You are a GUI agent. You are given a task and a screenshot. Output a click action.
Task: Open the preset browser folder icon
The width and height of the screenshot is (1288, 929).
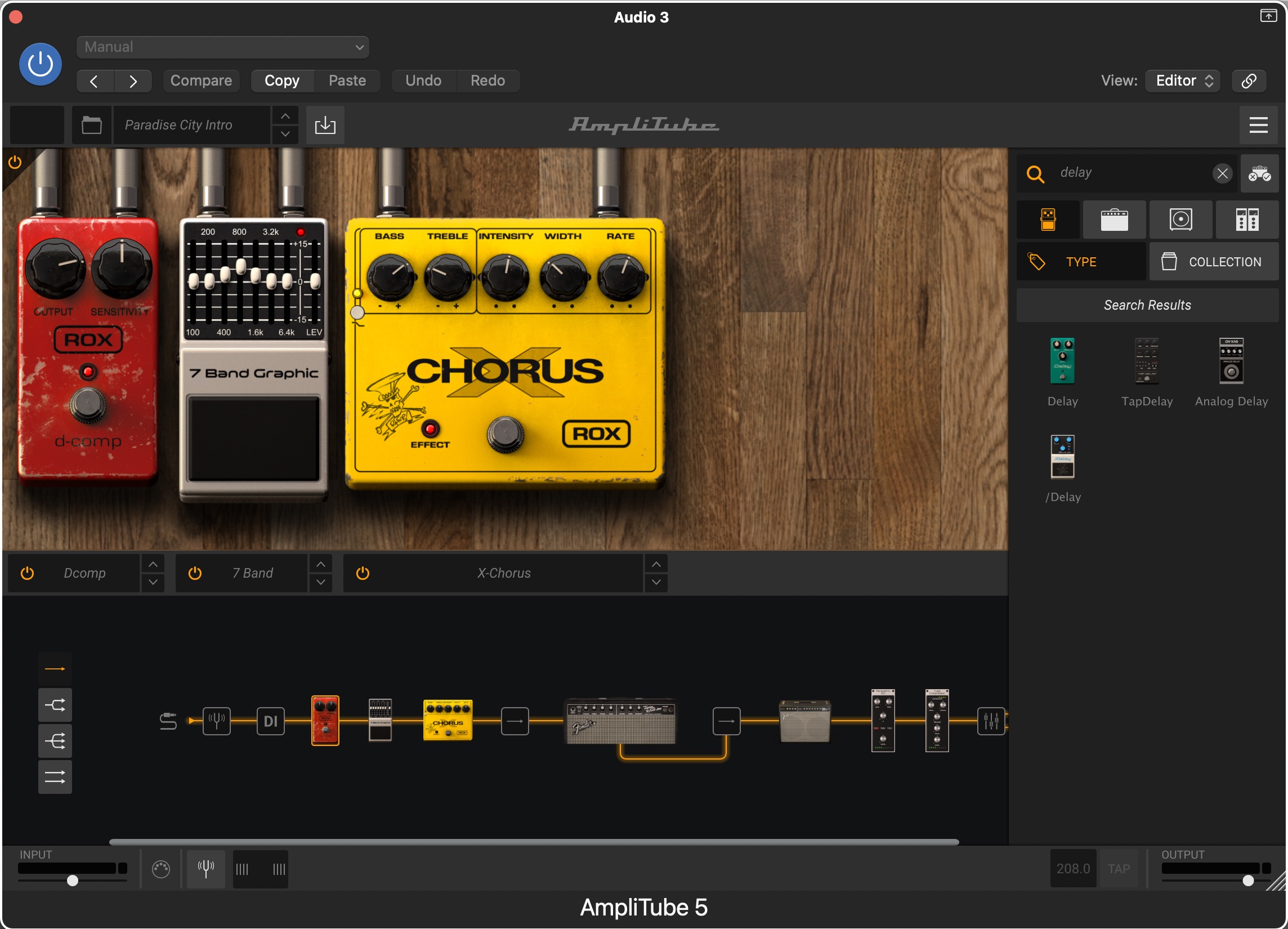point(91,125)
